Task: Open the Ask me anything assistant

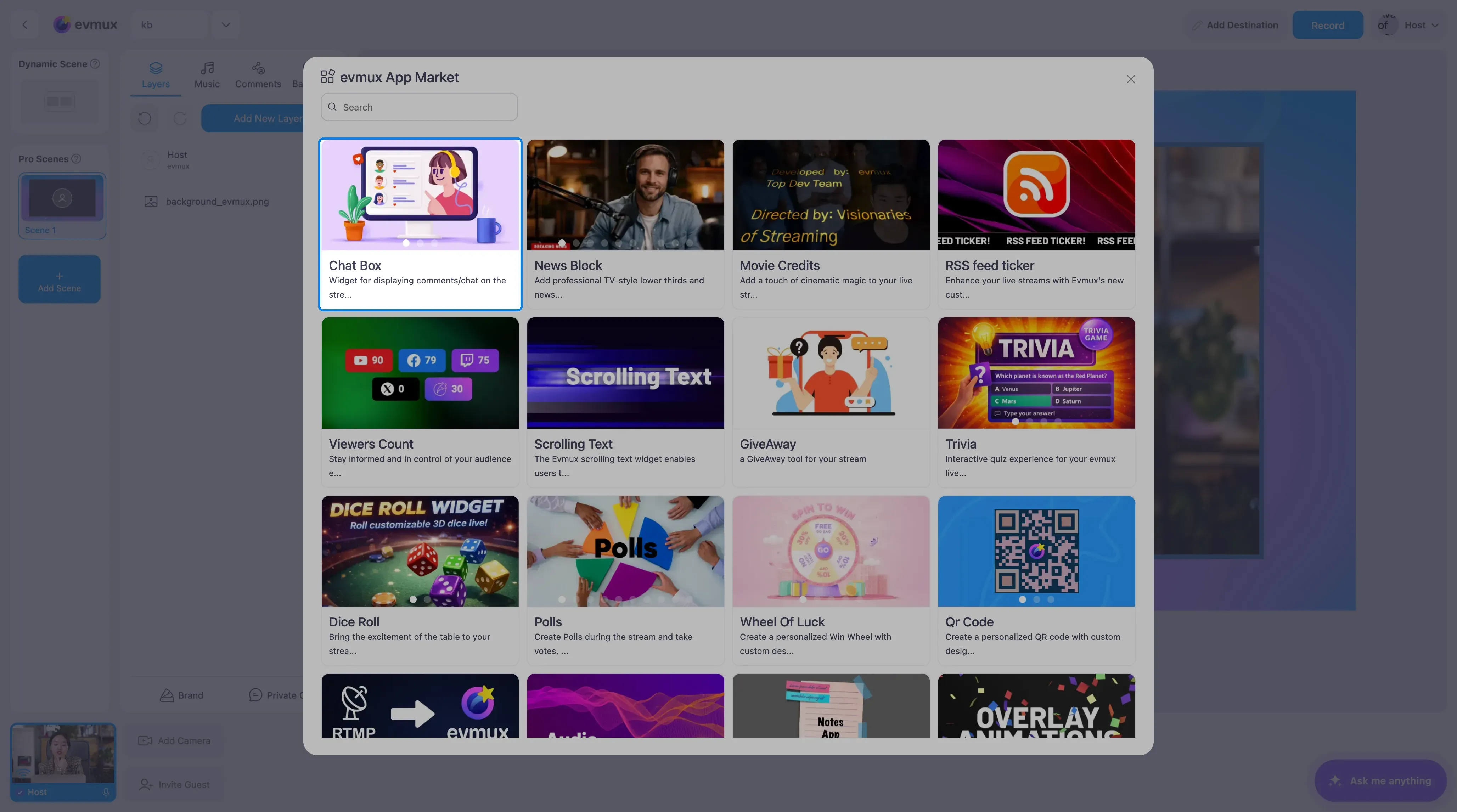Action: [1380, 781]
